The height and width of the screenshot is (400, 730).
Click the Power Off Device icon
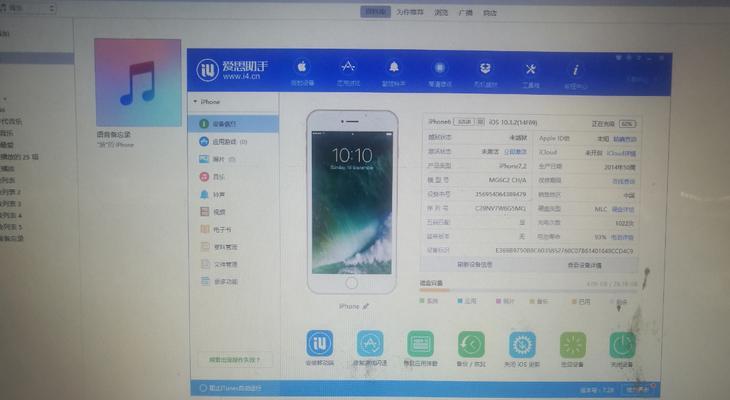[x=622, y=346]
